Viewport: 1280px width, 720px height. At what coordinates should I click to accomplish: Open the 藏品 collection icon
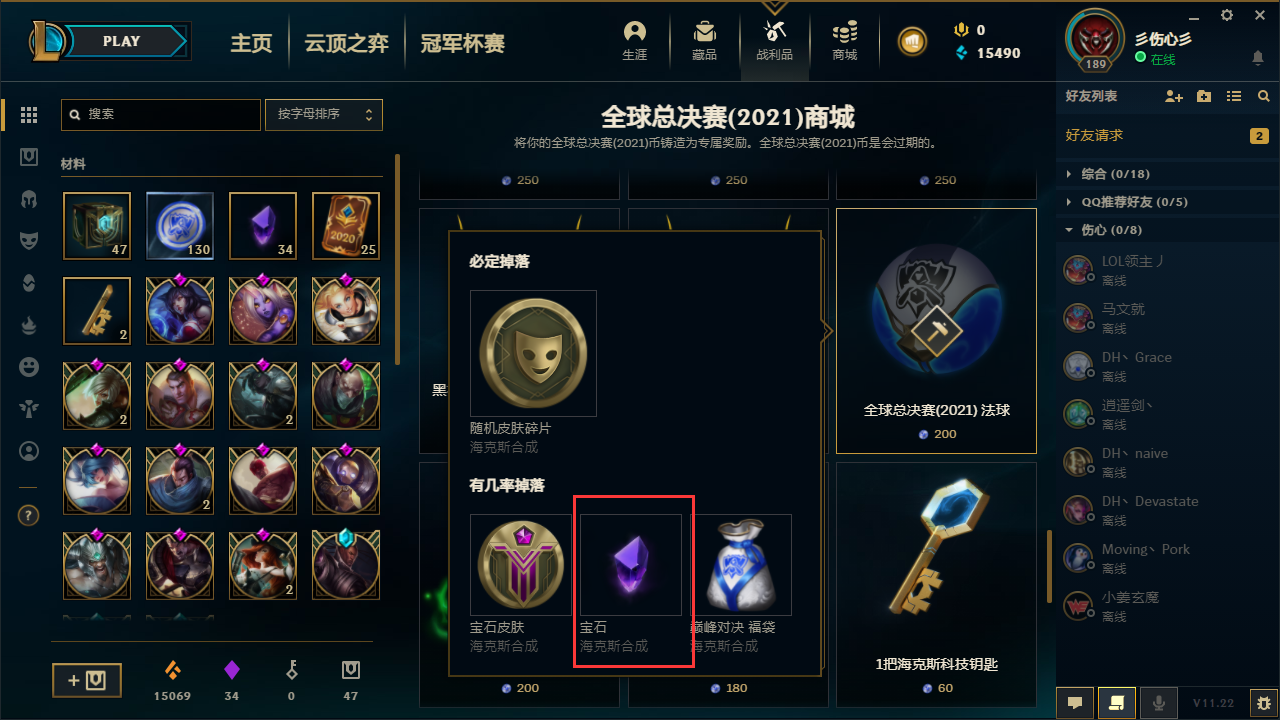pyautogui.click(x=705, y=41)
